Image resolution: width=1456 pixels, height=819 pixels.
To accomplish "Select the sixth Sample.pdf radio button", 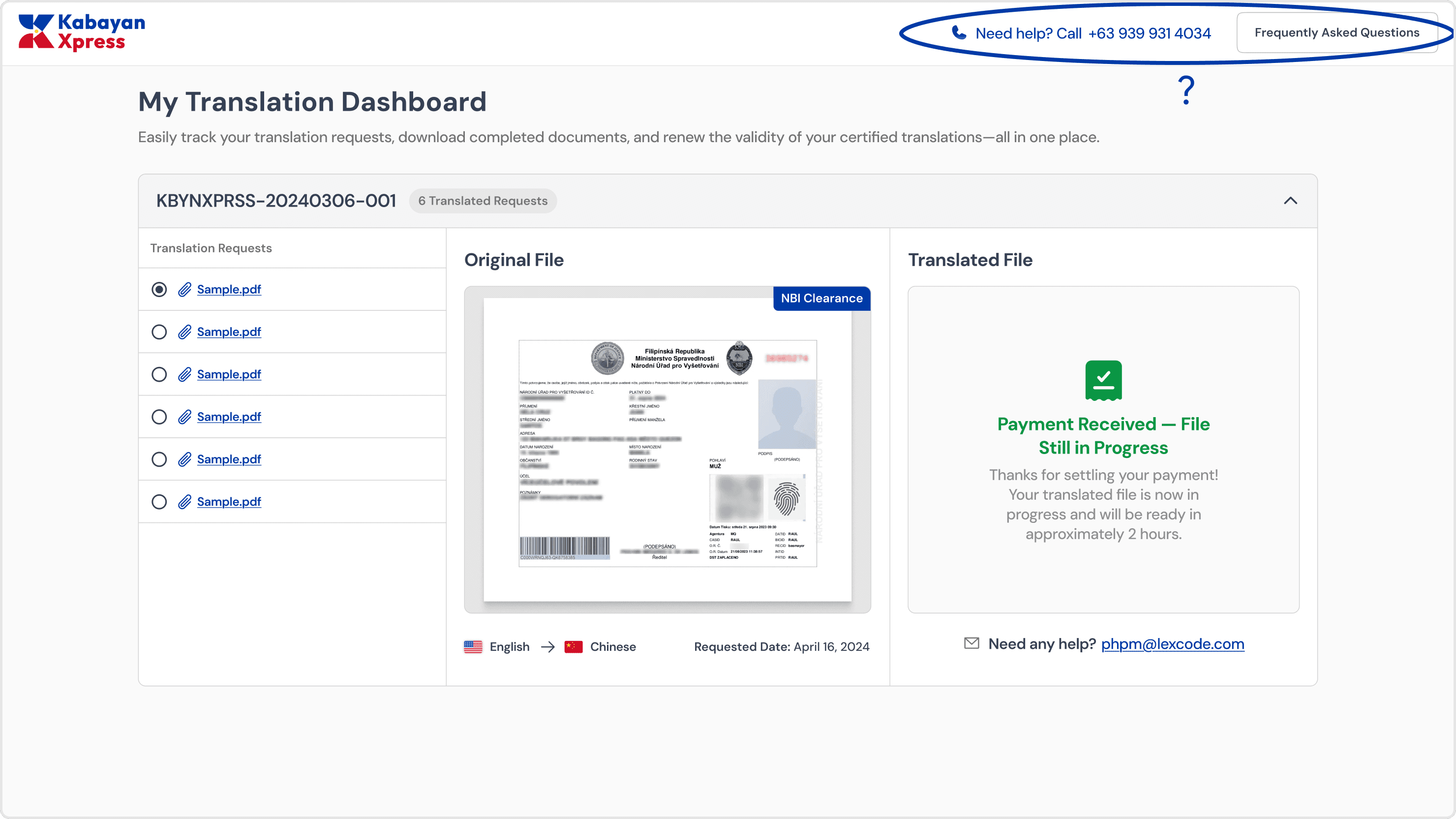I will (159, 502).
